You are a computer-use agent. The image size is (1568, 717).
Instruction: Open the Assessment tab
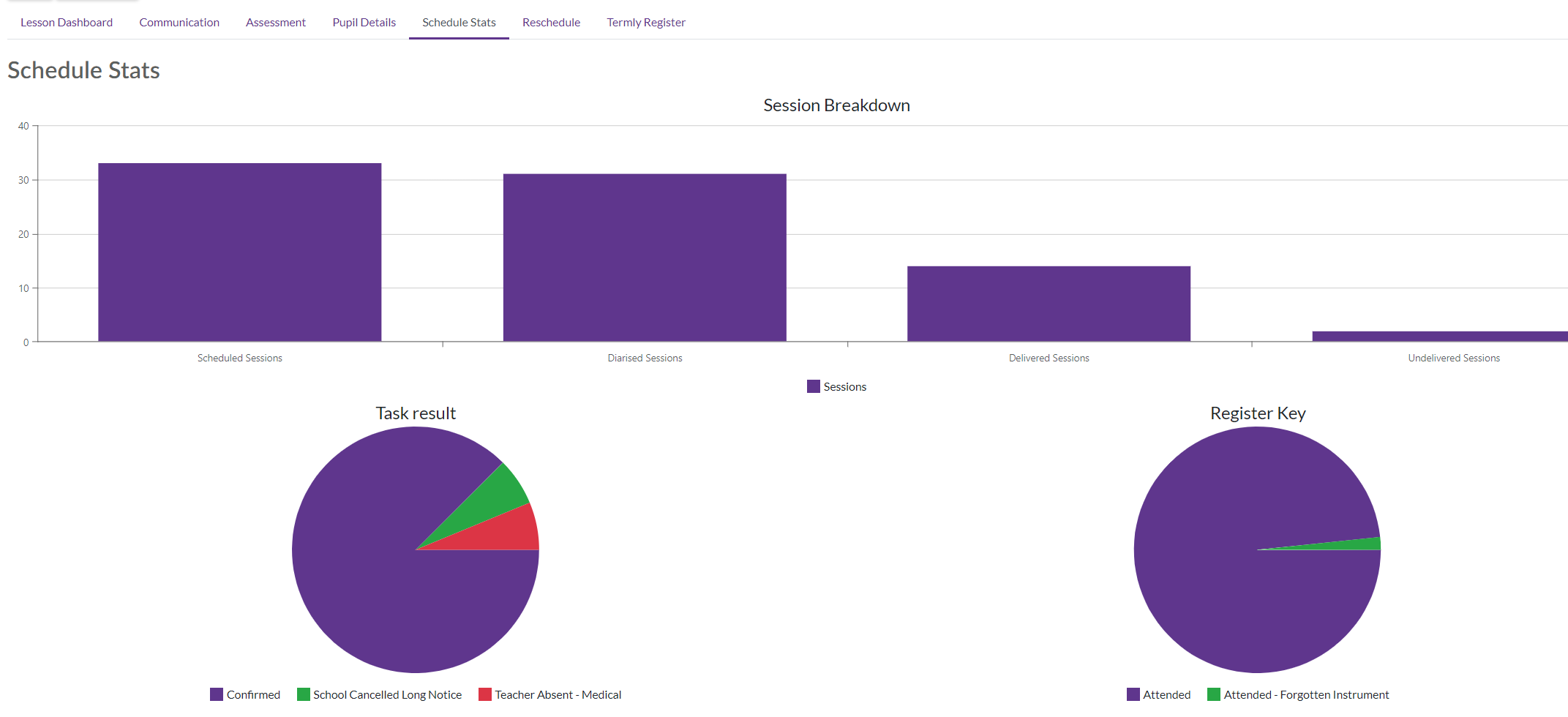click(276, 23)
